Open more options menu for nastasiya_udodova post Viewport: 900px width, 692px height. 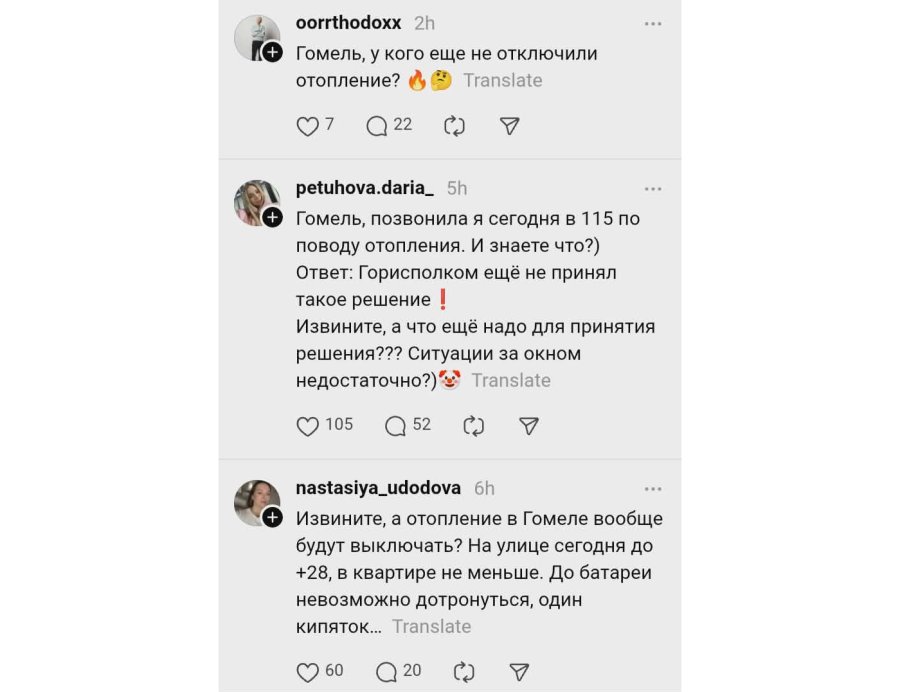(x=653, y=489)
